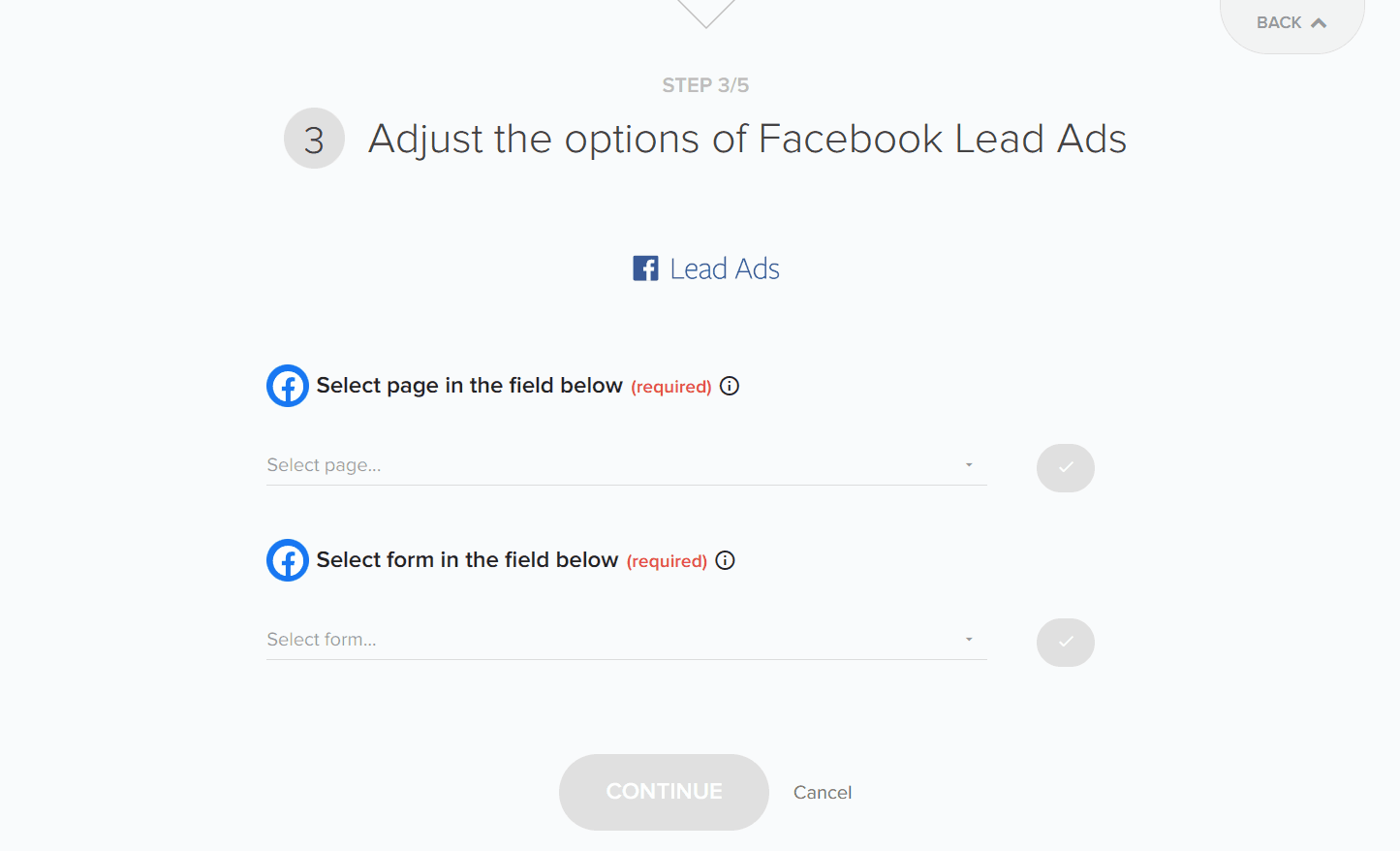
Task: Open the info tooltip for Select form
Action: pyautogui.click(x=726, y=560)
